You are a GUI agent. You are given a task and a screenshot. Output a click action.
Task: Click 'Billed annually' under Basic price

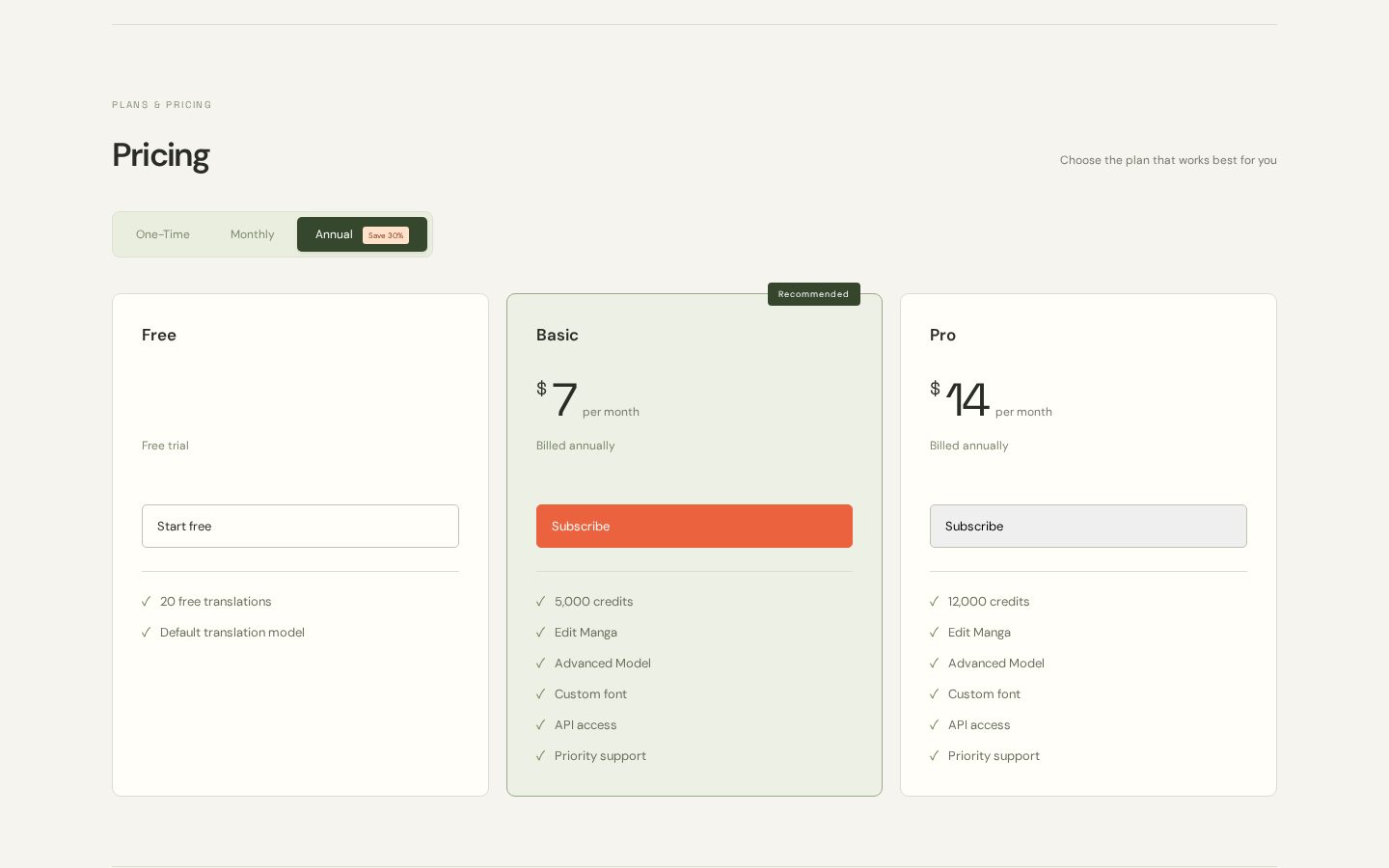pos(576,446)
